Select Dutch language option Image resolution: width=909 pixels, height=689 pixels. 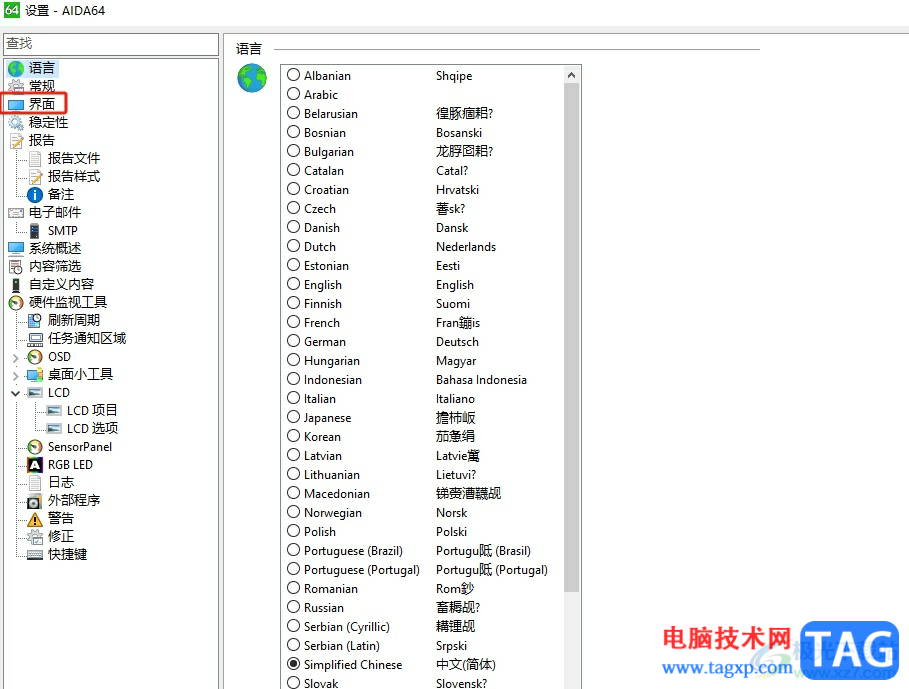click(293, 246)
